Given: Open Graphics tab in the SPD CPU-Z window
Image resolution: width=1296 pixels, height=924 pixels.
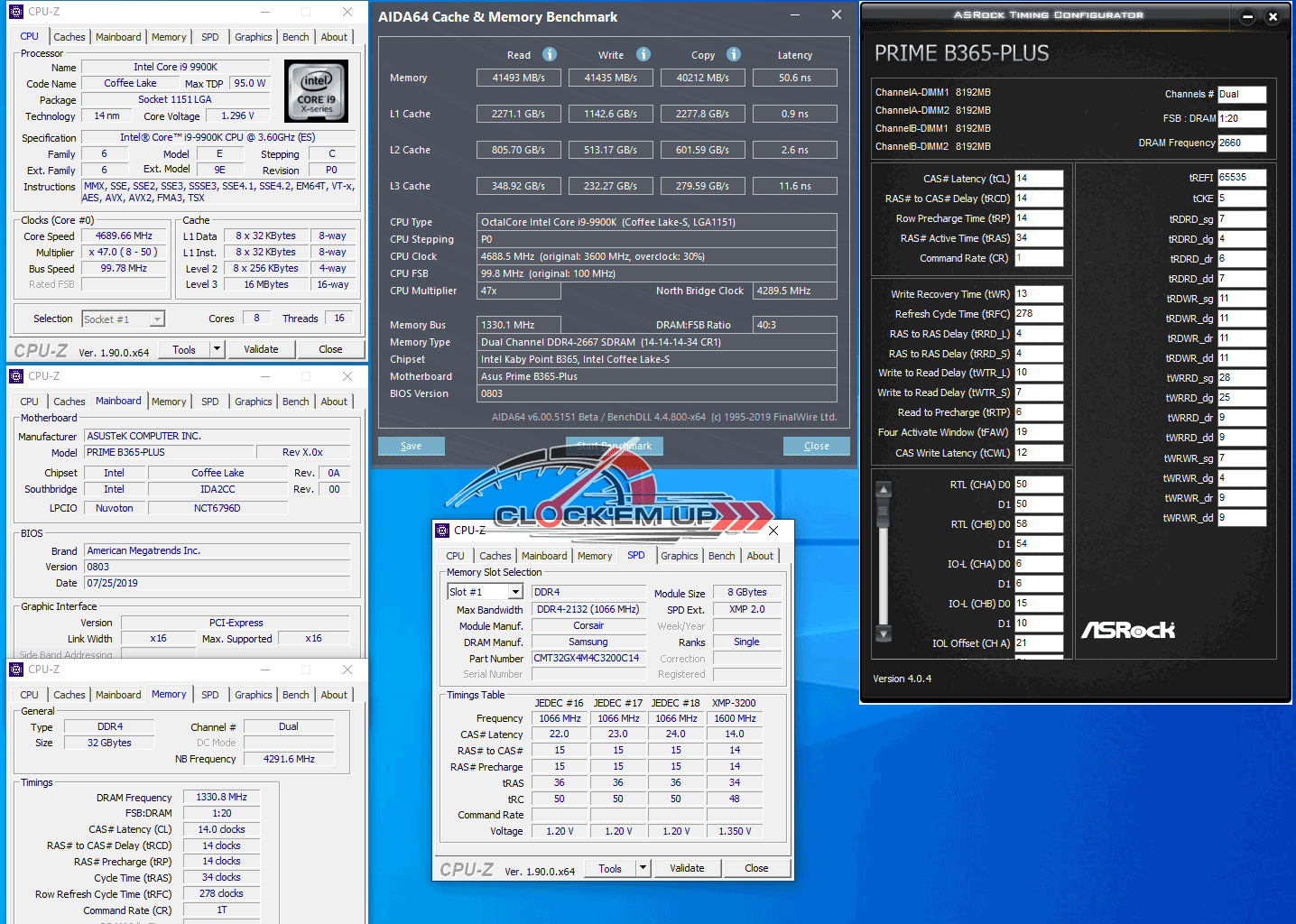Looking at the screenshot, I should tap(679, 556).
